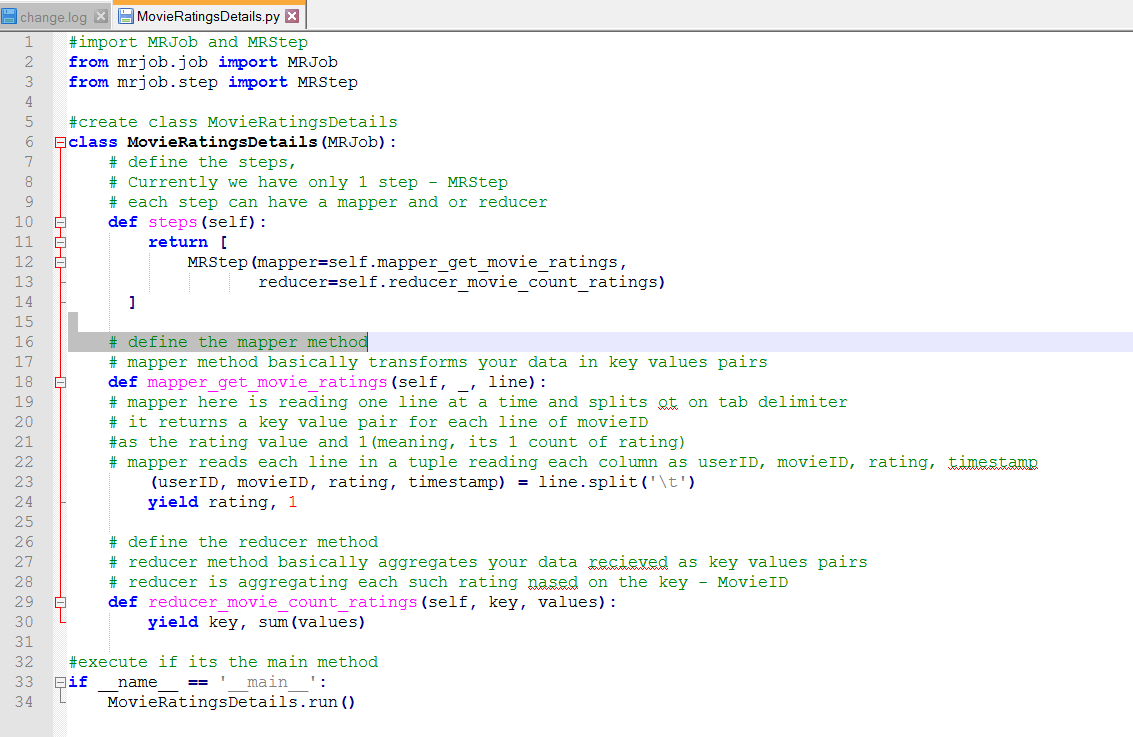The image size is (1133, 737).
Task: Close the MovieRatingsDetails.py tab
Action: (292, 16)
